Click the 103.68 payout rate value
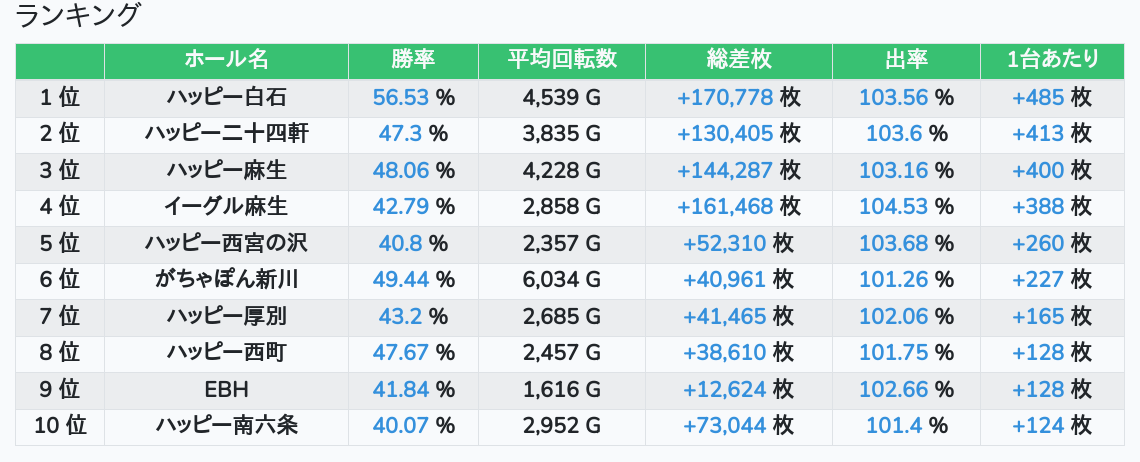Image resolution: width=1140 pixels, height=462 pixels. (x=893, y=243)
